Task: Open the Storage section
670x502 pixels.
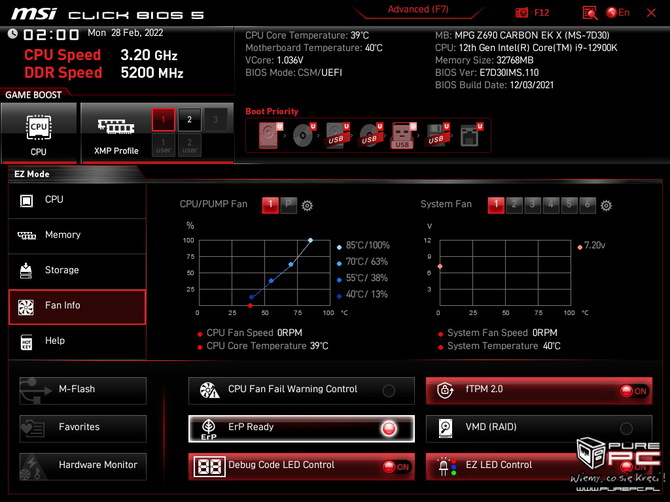Action: [x=77, y=270]
